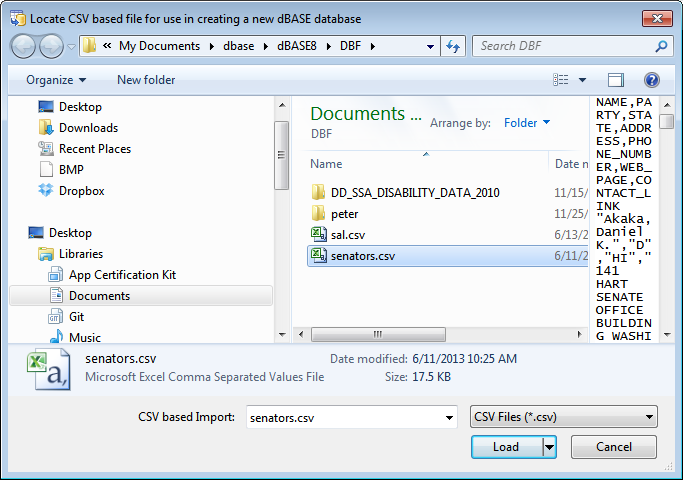Click the CSV based Import filename field
683x480 pixels.
click(352, 417)
